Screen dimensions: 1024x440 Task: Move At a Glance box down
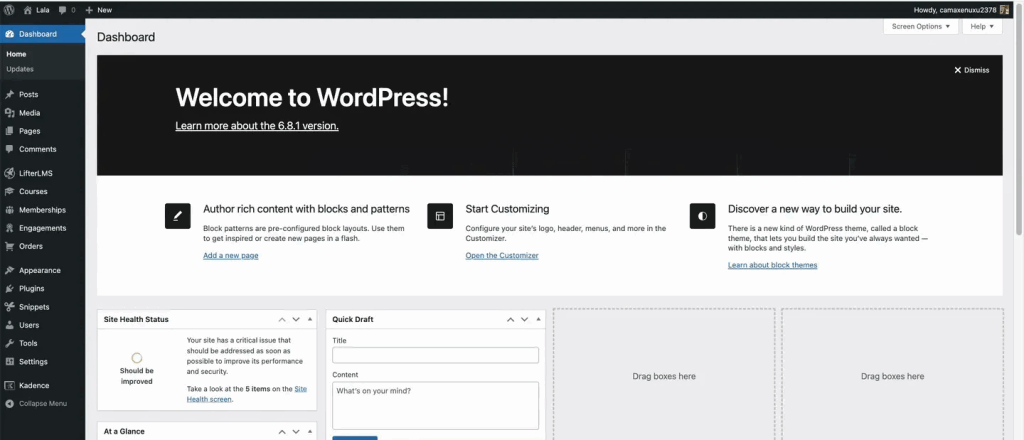(x=296, y=432)
